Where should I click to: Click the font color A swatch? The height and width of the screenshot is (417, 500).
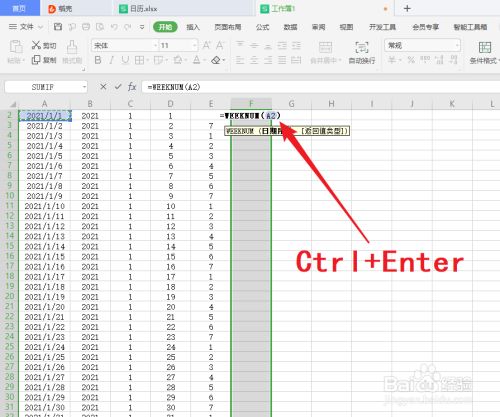[x=197, y=60]
